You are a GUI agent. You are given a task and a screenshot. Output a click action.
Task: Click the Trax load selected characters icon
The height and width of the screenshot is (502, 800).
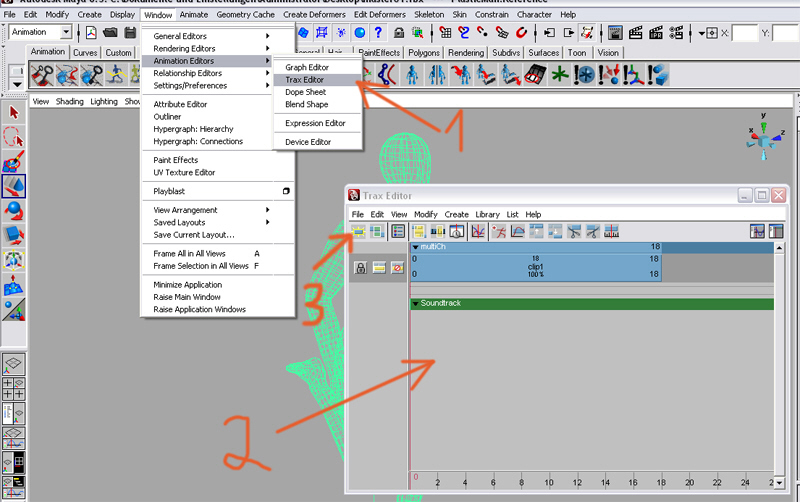click(358, 232)
